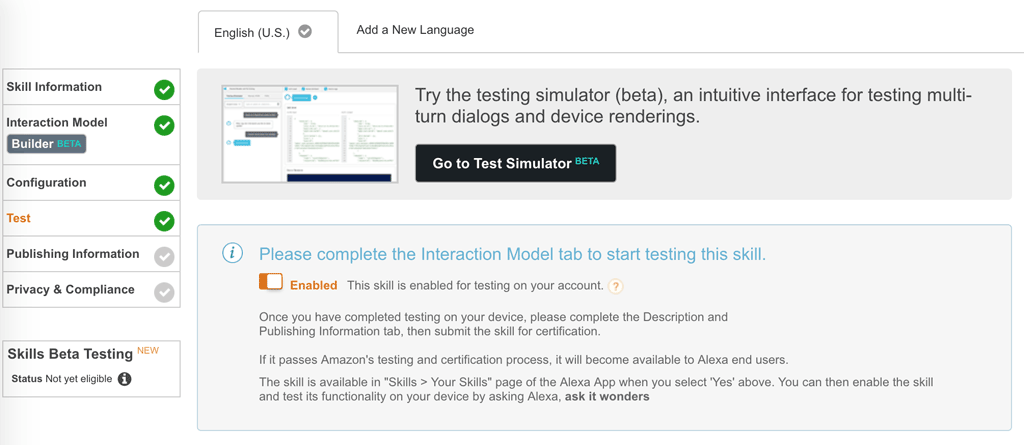Screen dimensions: 1024x445
Task: Click the blue info circle icon in the notice
Action: [x=232, y=253]
